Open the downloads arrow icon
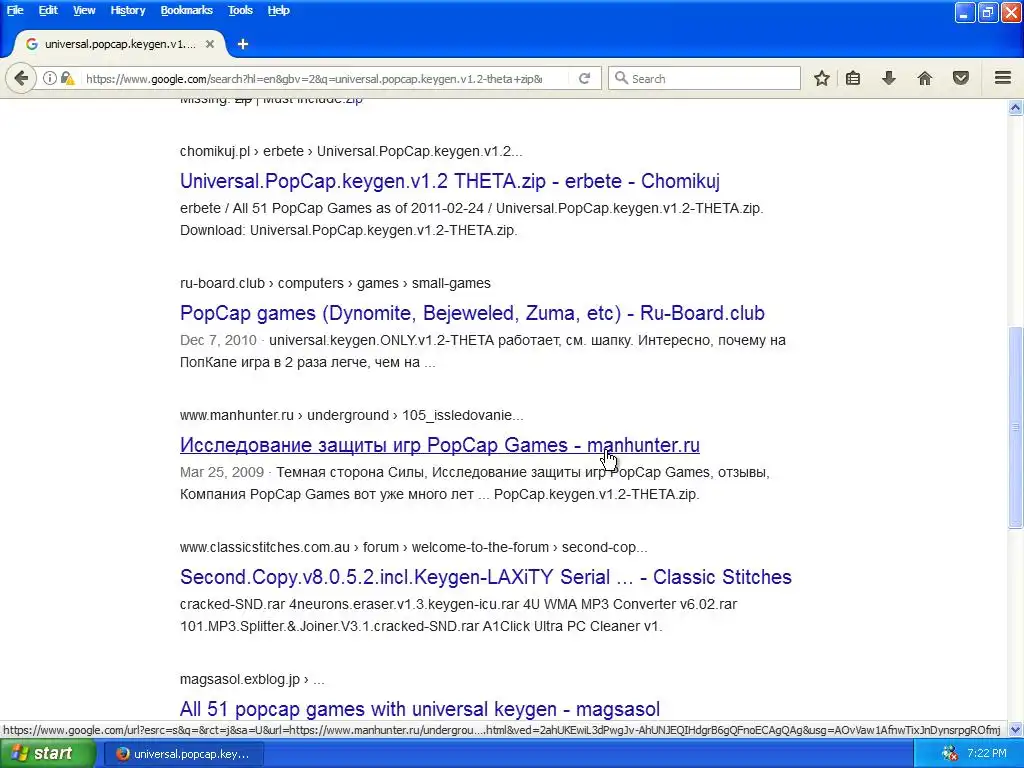Viewport: 1024px width, 768px height. [889, 78]
